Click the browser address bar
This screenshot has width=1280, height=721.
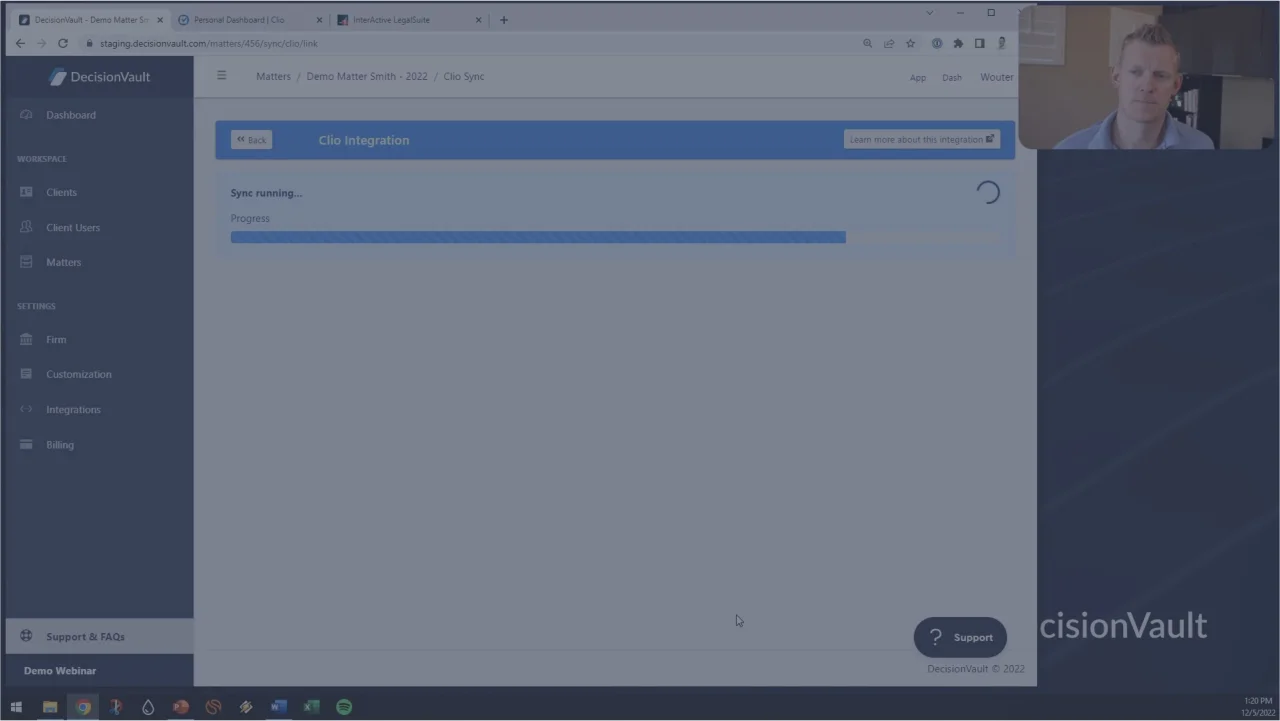470,43
